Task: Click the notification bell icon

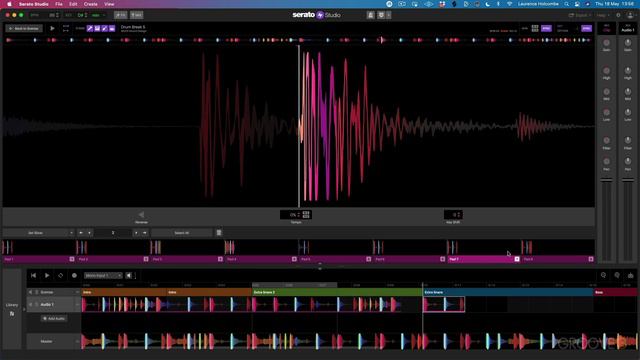Action: tap(371, 15)
